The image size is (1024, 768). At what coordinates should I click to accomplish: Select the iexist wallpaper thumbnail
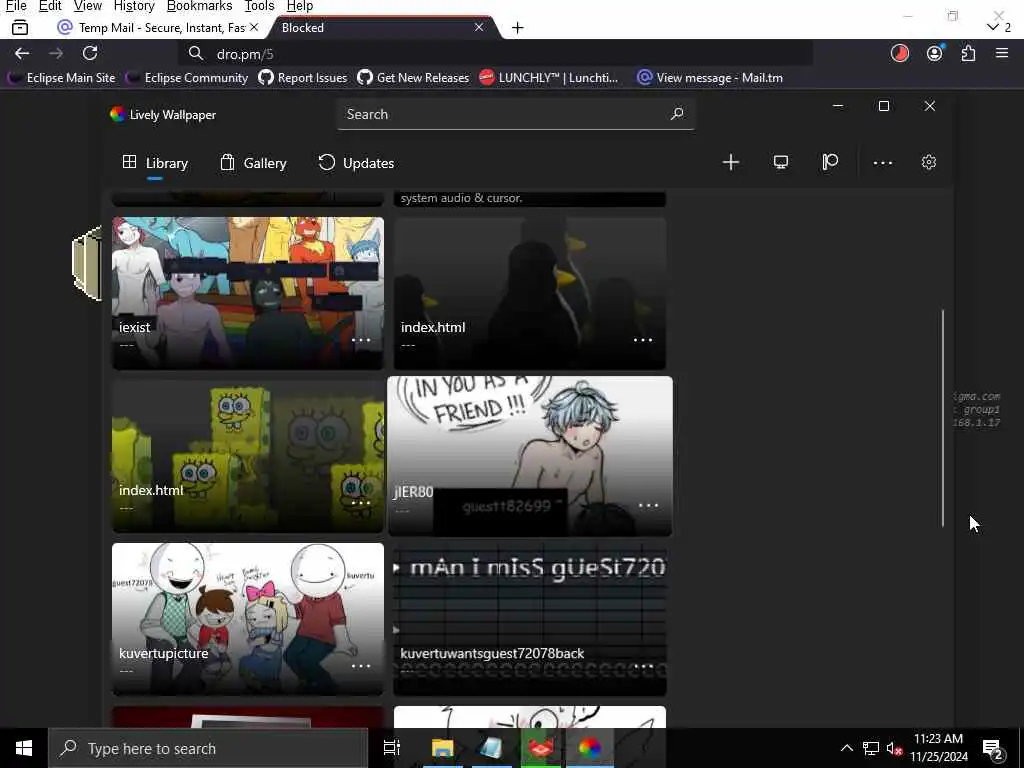point(248,293)
